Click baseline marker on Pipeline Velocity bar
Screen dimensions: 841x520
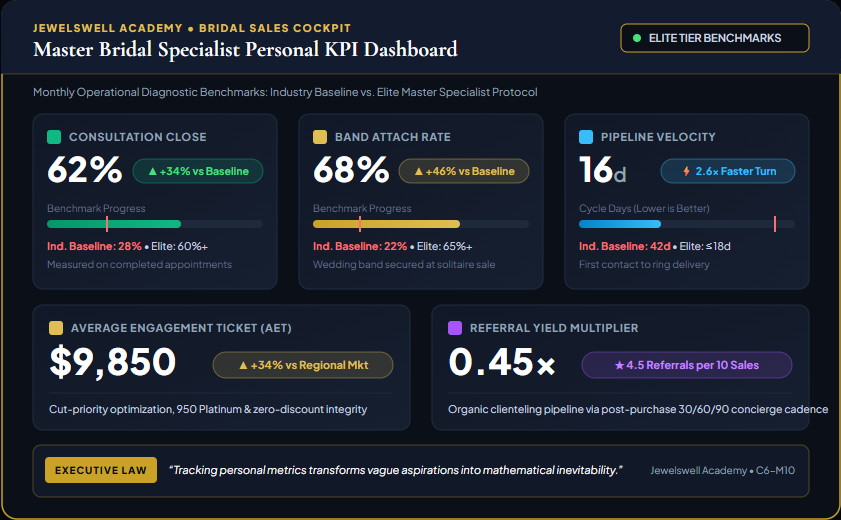pyautogui.click(x=775, y=224)
